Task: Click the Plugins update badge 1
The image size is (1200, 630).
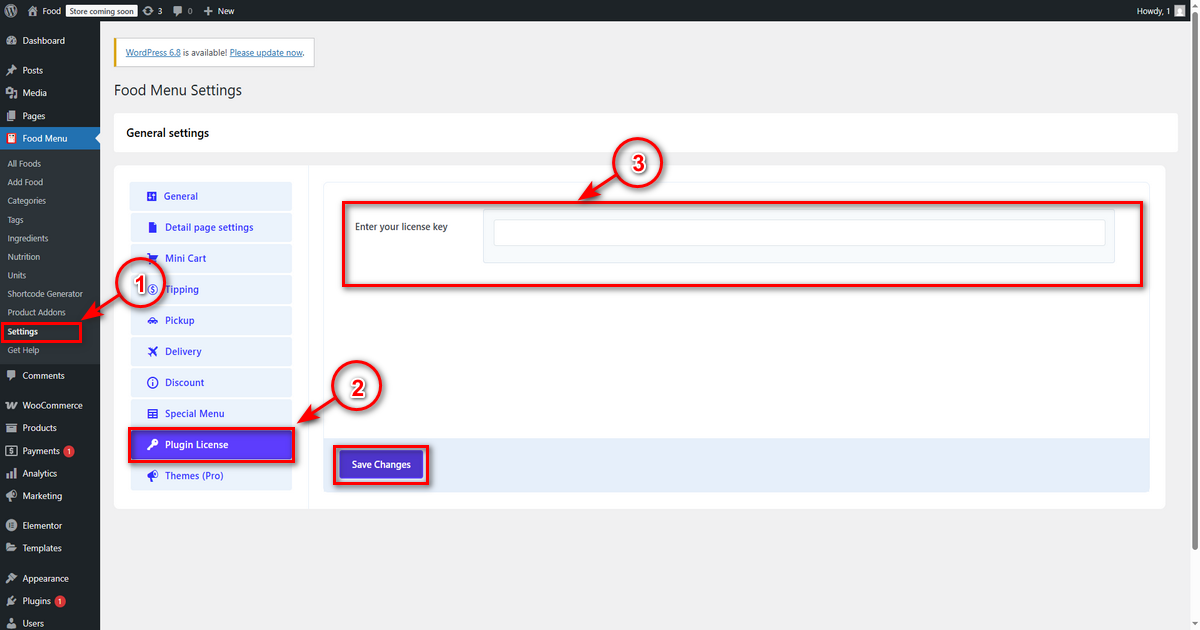Action: (60, 601)
